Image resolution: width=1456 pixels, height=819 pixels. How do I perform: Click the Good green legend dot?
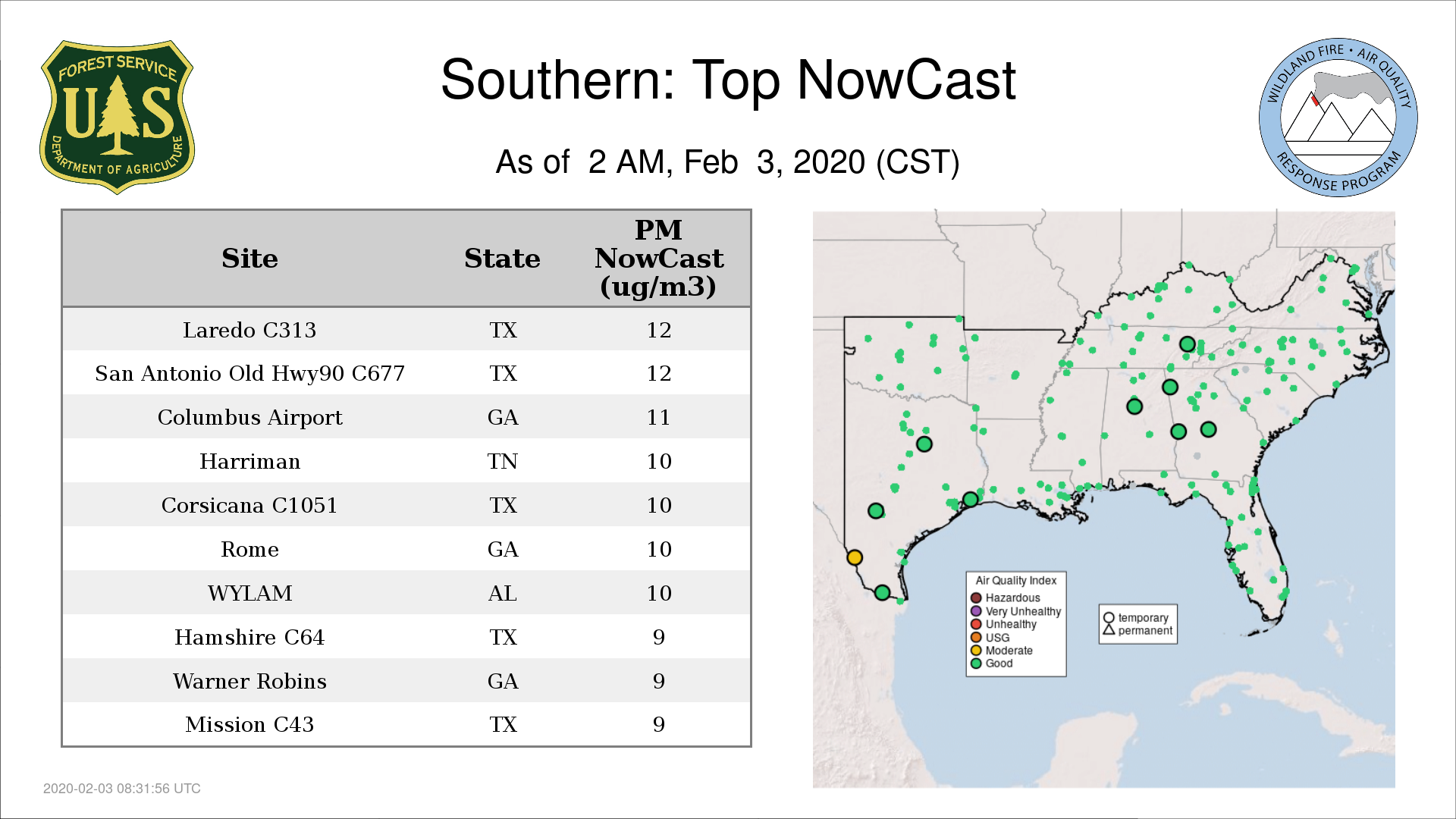(x=976, y=664)
